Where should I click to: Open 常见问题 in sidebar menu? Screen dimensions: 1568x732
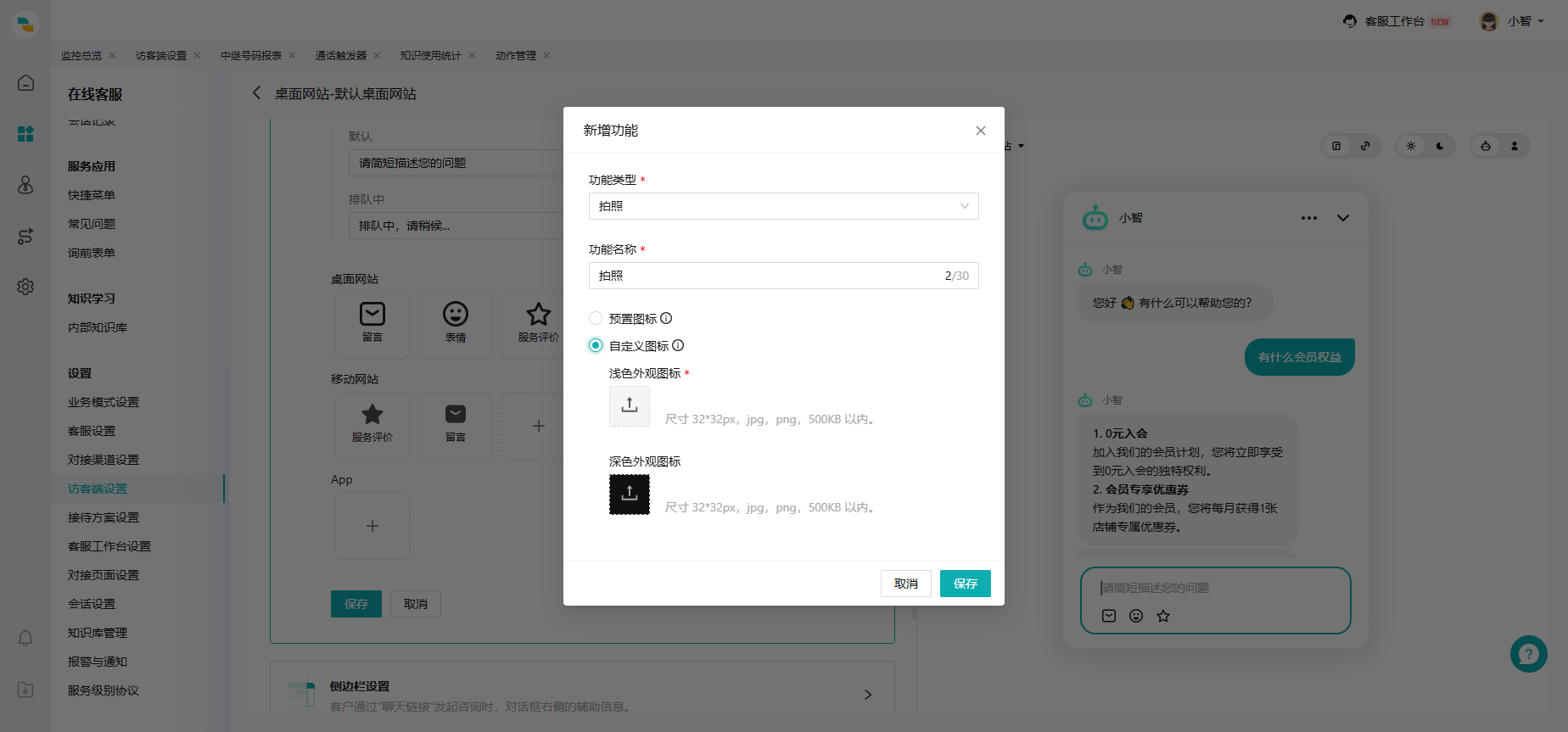[x=92, y=224]
